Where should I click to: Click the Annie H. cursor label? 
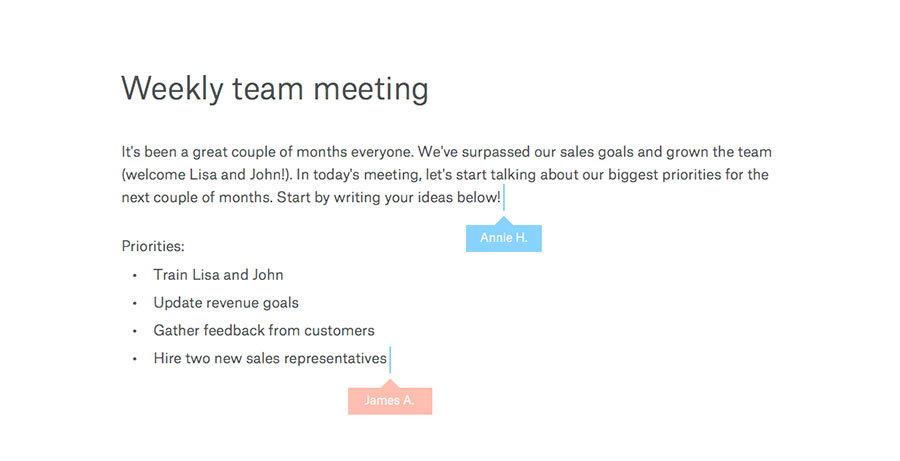(503, 238)
